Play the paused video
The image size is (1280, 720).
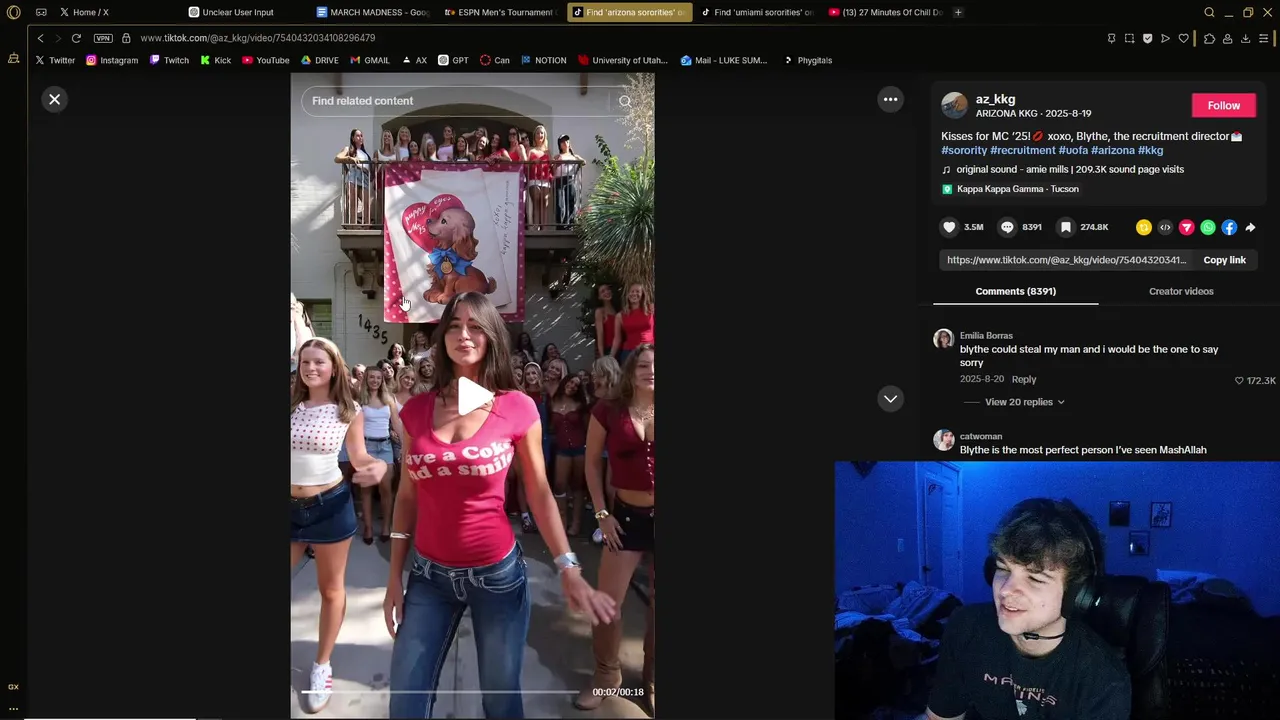tap(473, 396)
